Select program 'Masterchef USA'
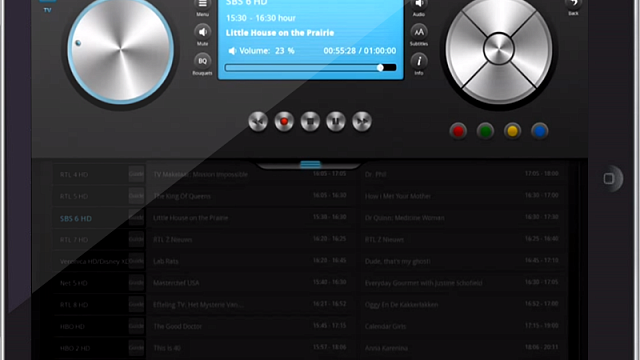Screen dimensions: 640x360 (x=176, y=283)
